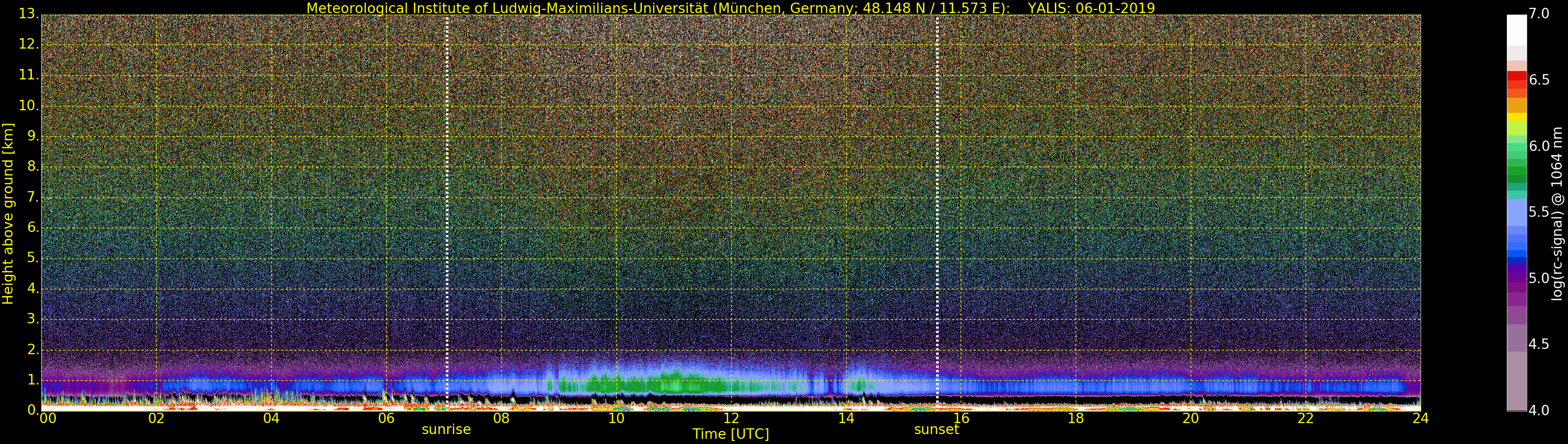
Task: Click the "9." tick on the height axis
Action: 32,136
